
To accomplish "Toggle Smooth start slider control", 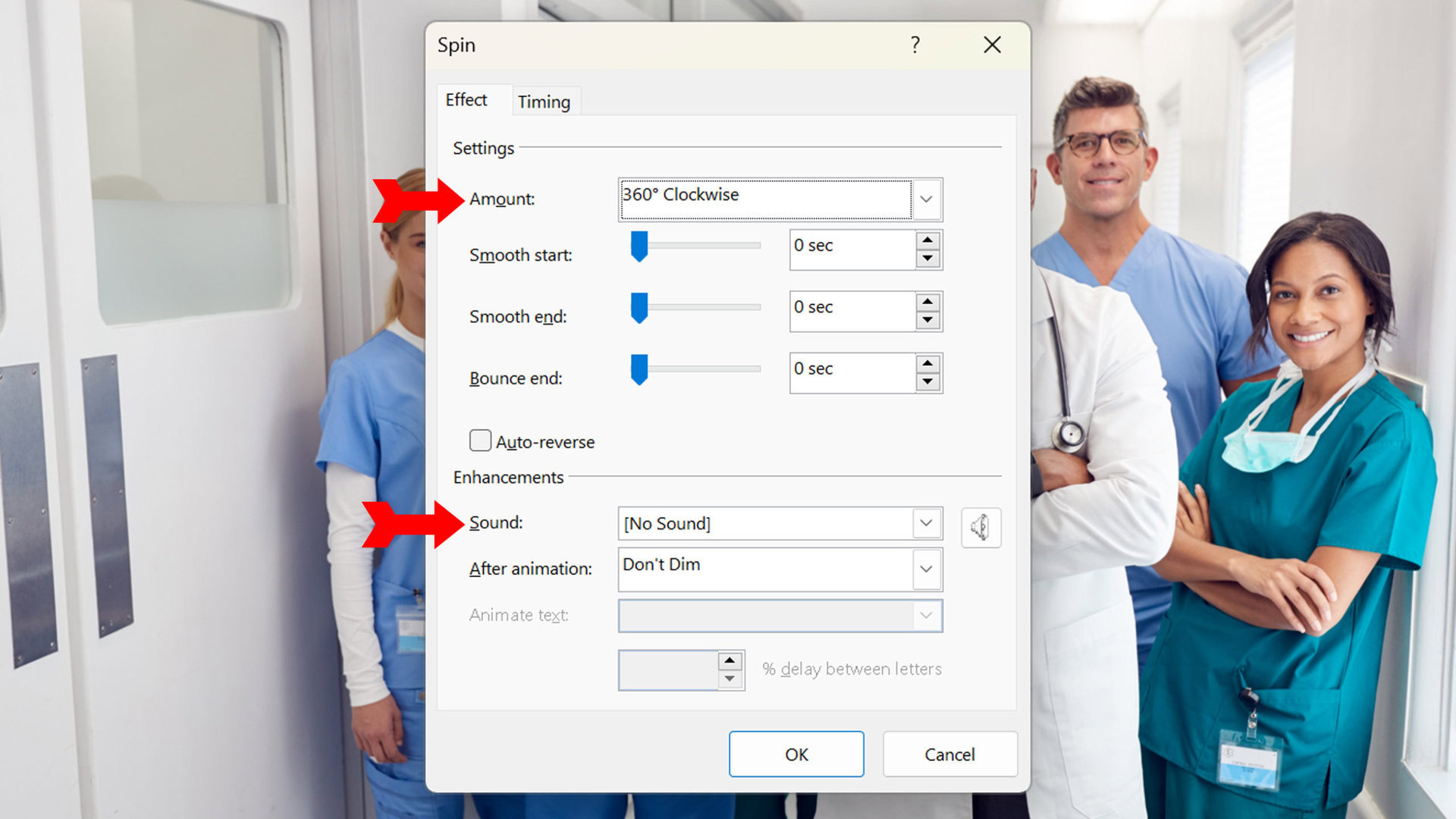I will click(638, 247).
